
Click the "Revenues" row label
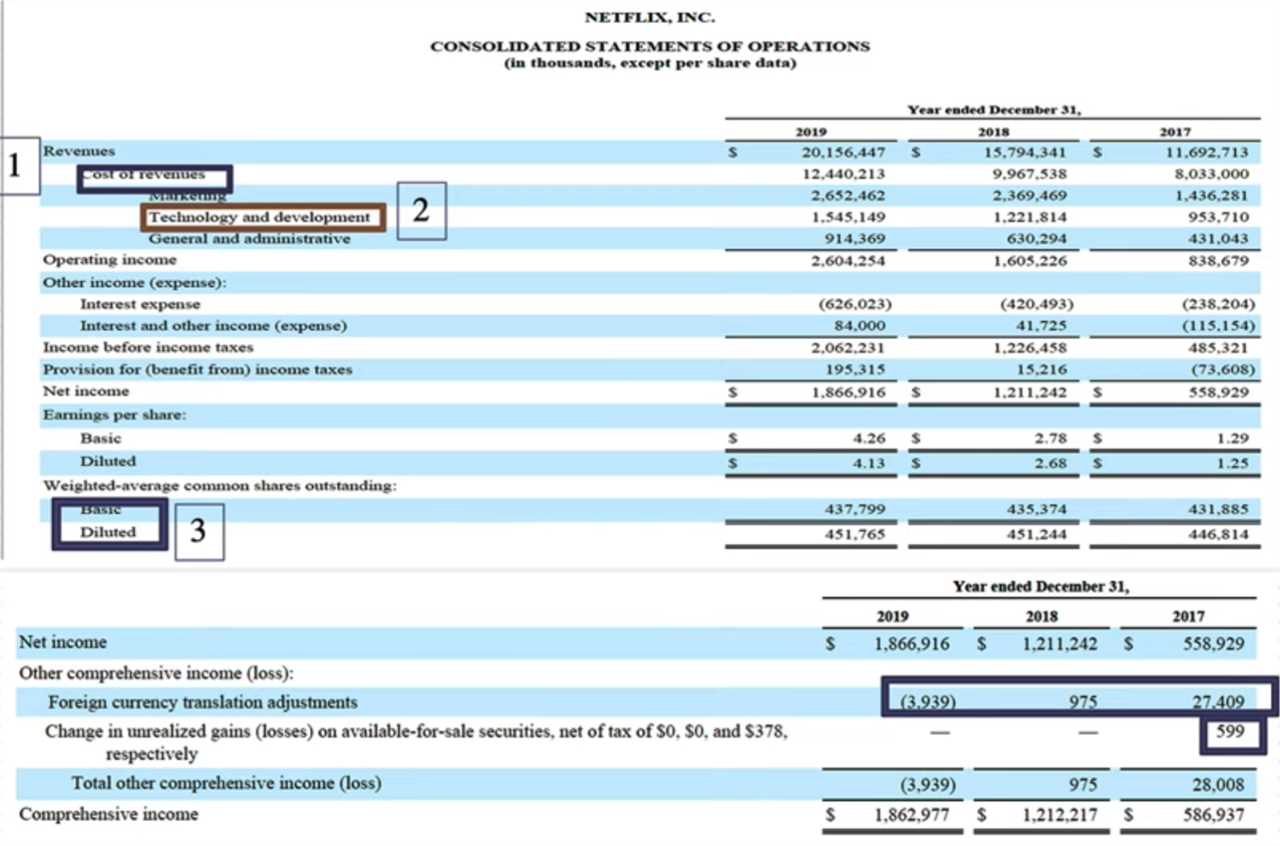[x=79, y=151]
